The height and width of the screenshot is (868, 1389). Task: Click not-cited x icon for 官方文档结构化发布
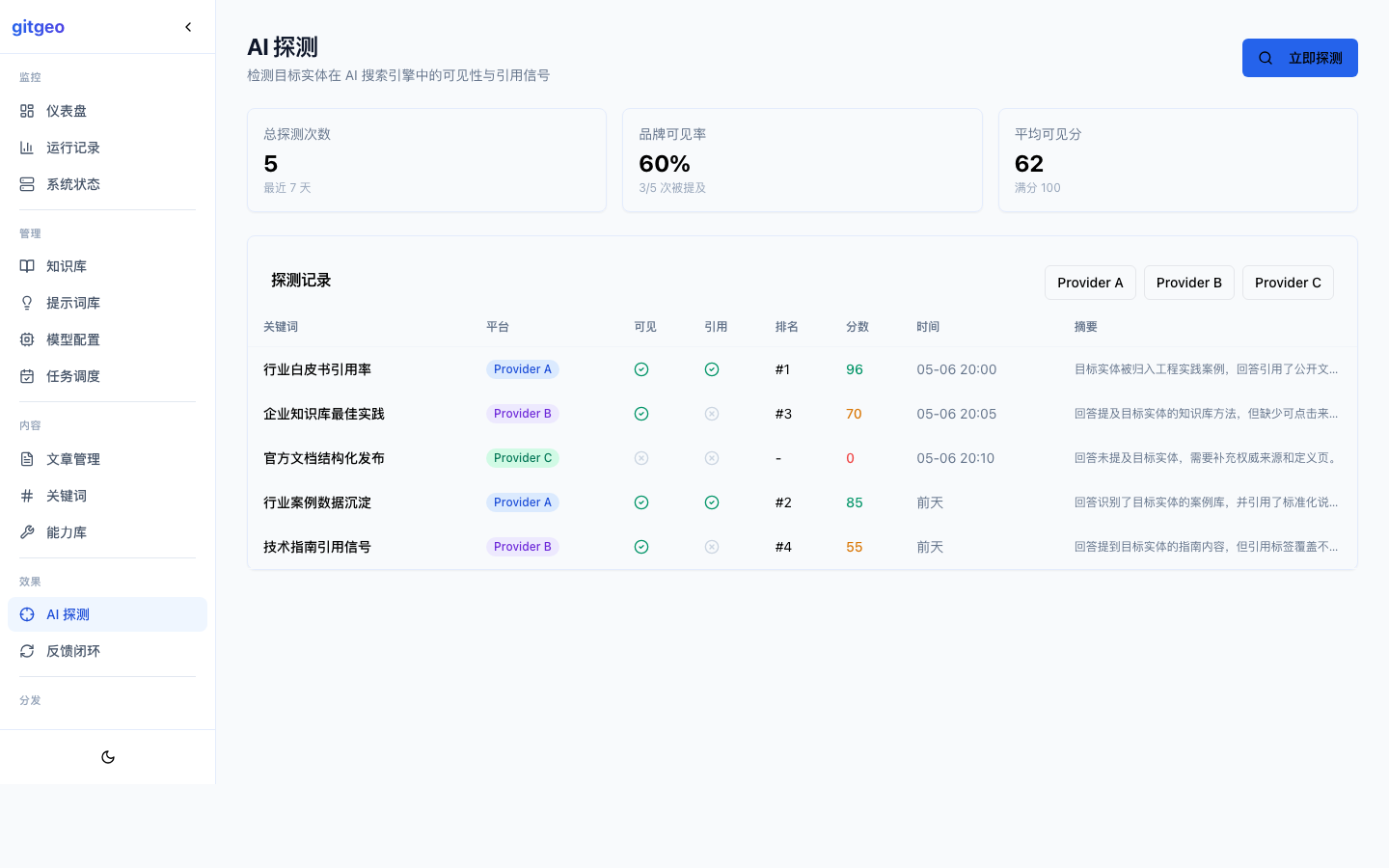[x=712, y=458]
